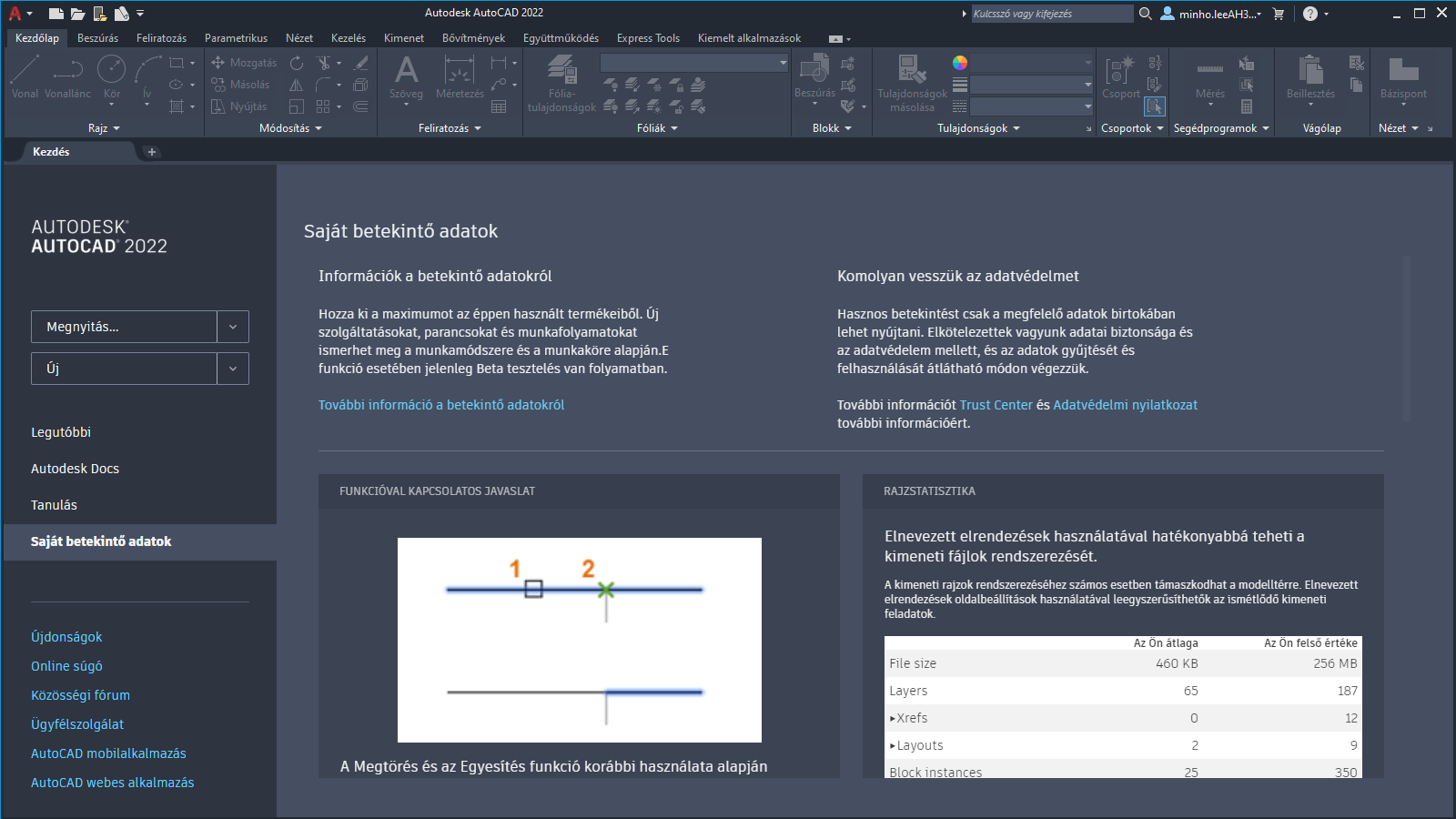
Task: Expand the Módosítás panel dropdown
Action: [x=290, y=128]
